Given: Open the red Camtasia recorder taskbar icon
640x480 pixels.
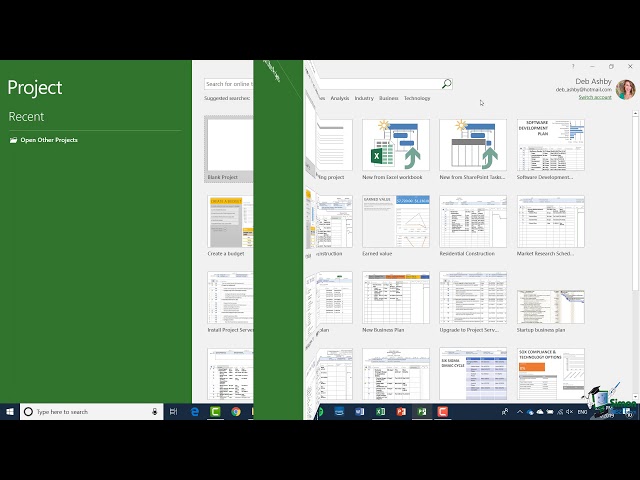Looking at the screenshot, I should (x=442, y=411).
